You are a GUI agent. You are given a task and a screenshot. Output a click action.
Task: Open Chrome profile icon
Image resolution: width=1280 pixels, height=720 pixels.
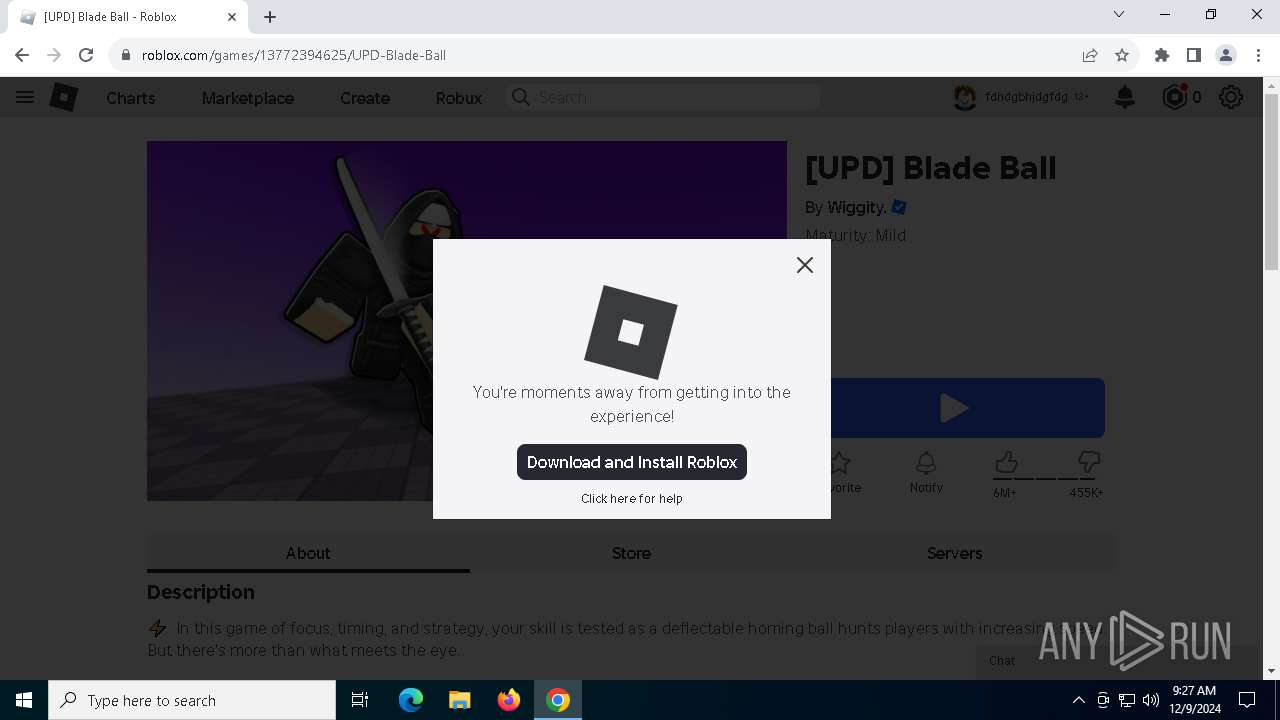coord(1226,55)
